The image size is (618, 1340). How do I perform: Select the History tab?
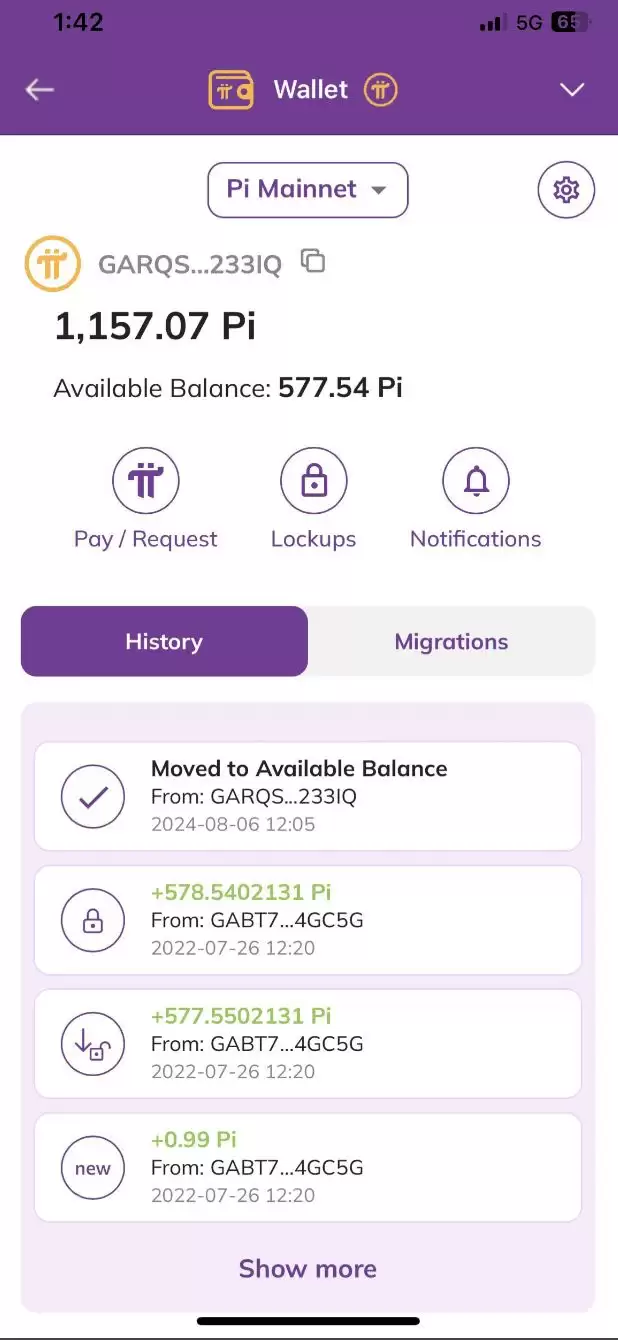click(x=164, y=641)
